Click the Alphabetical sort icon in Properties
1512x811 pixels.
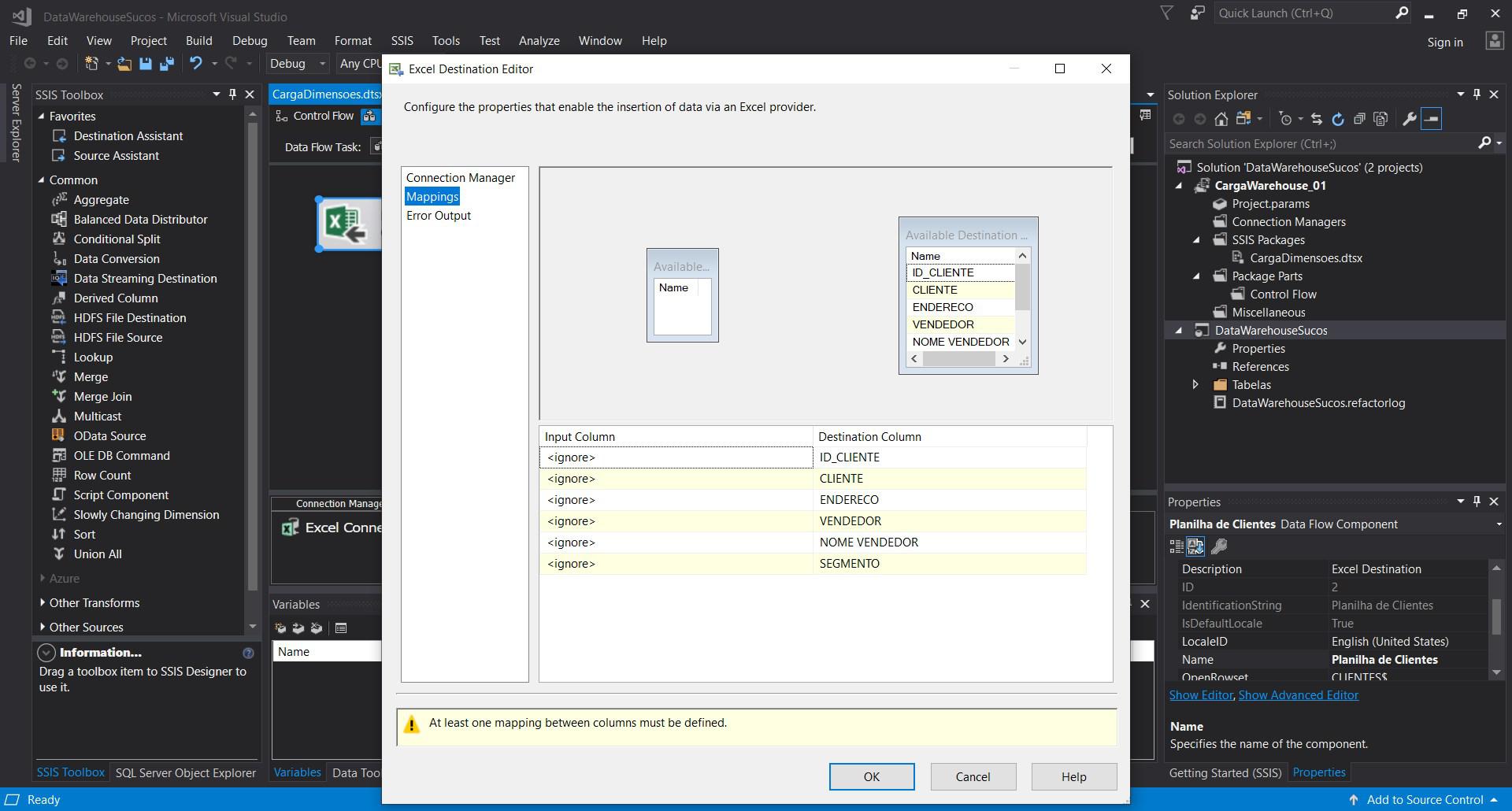(1195, 546)
